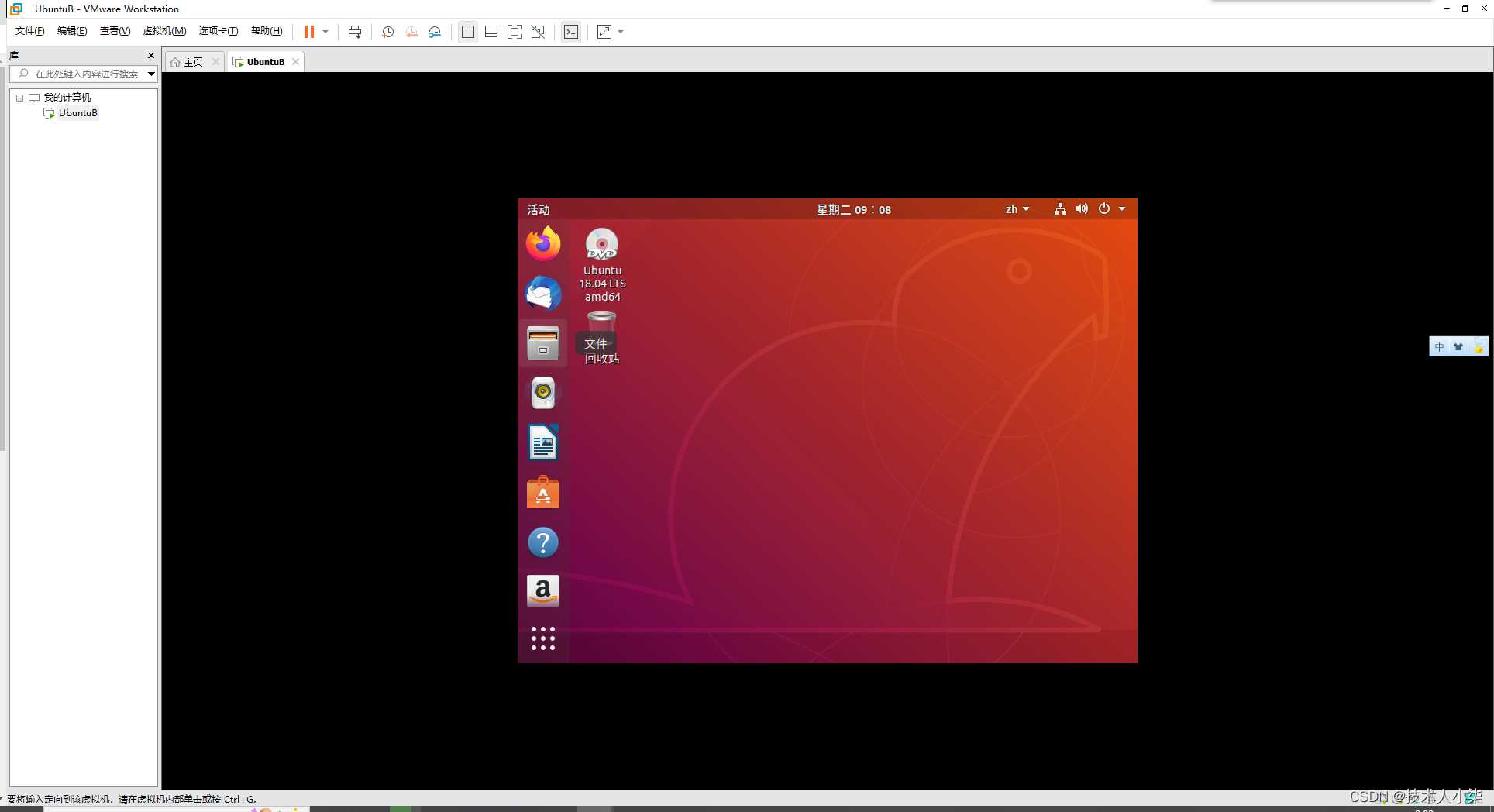The height and width of the screenshot is (812, 1494).
Task: Switch to Unity mode
Action: point(539,32)
